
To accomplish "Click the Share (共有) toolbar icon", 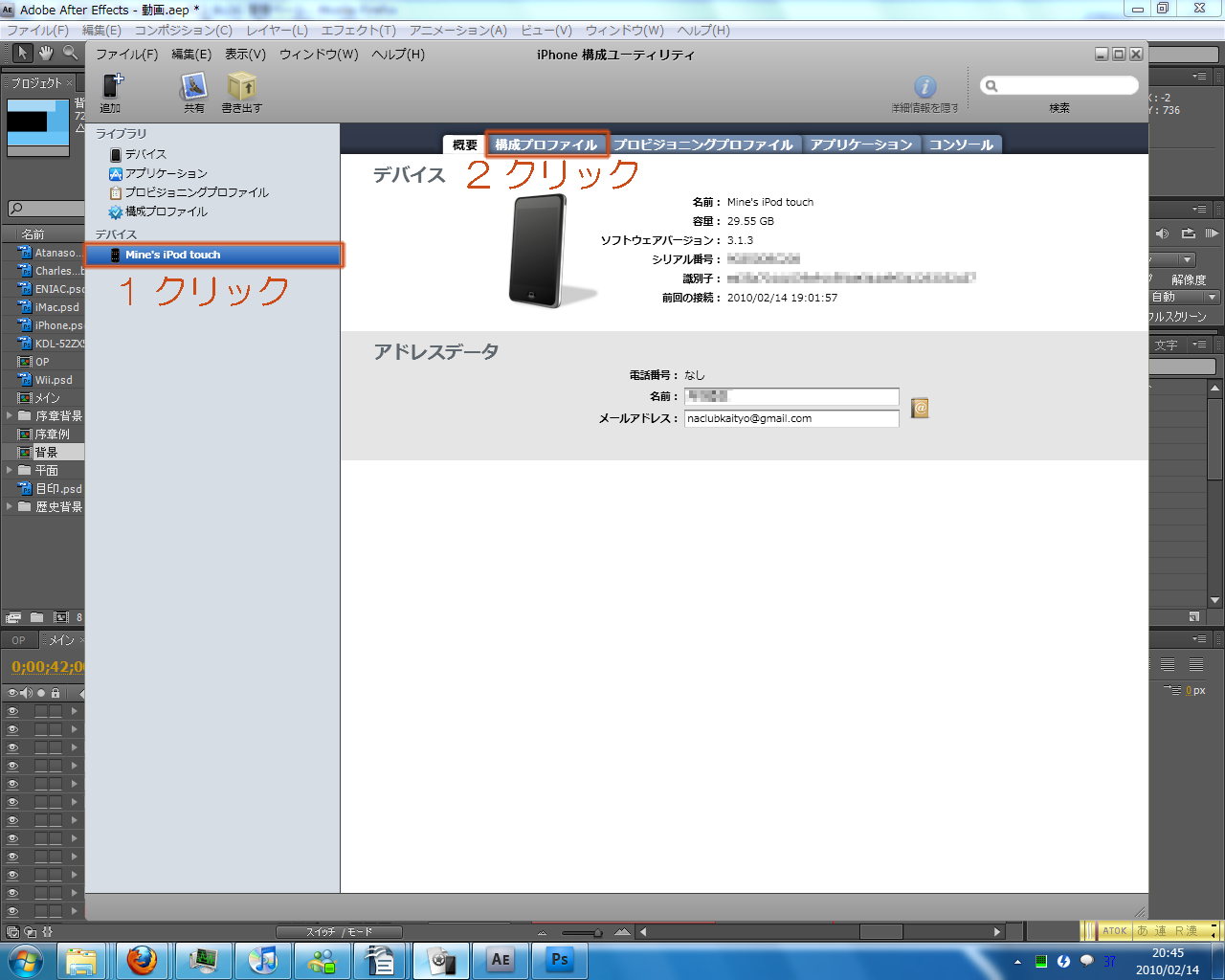I will [194, 86].
